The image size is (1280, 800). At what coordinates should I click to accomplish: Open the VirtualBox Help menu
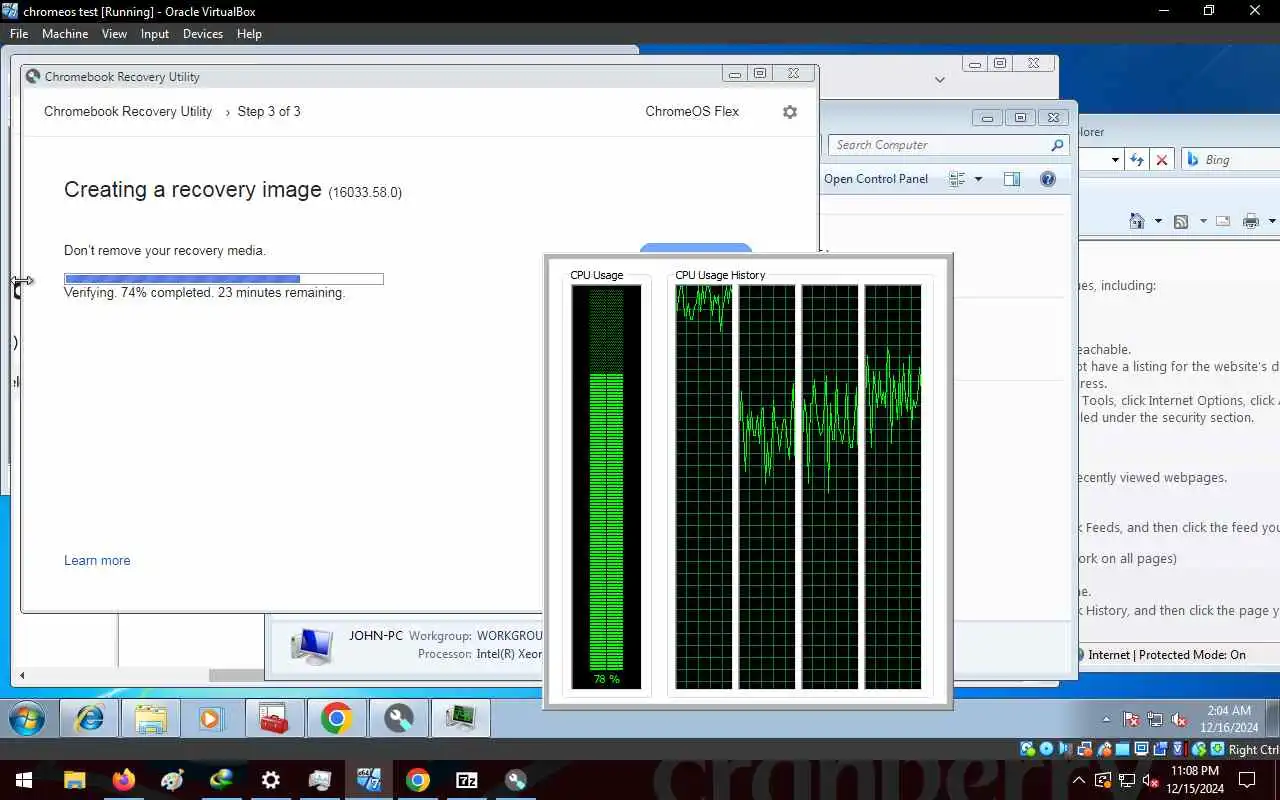click(249, 34)
